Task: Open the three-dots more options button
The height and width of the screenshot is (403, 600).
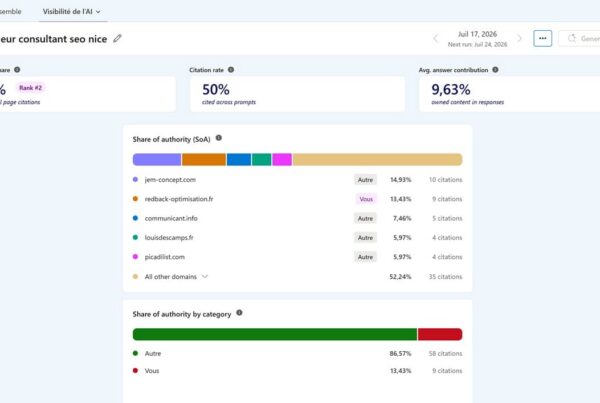Action: point(543,38)
